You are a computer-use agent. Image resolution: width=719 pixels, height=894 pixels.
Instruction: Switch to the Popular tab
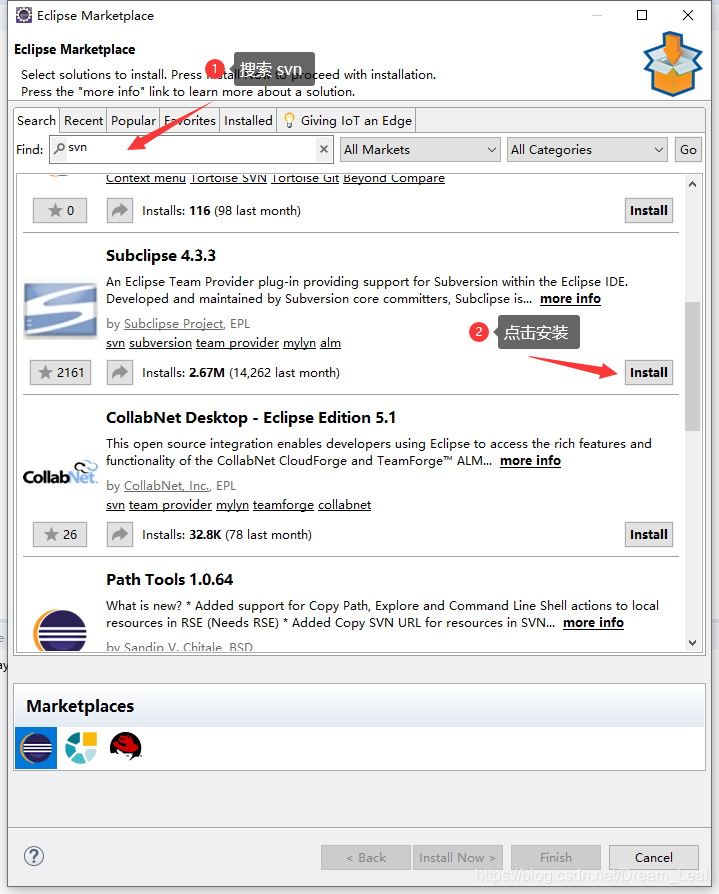coord(133,120)
